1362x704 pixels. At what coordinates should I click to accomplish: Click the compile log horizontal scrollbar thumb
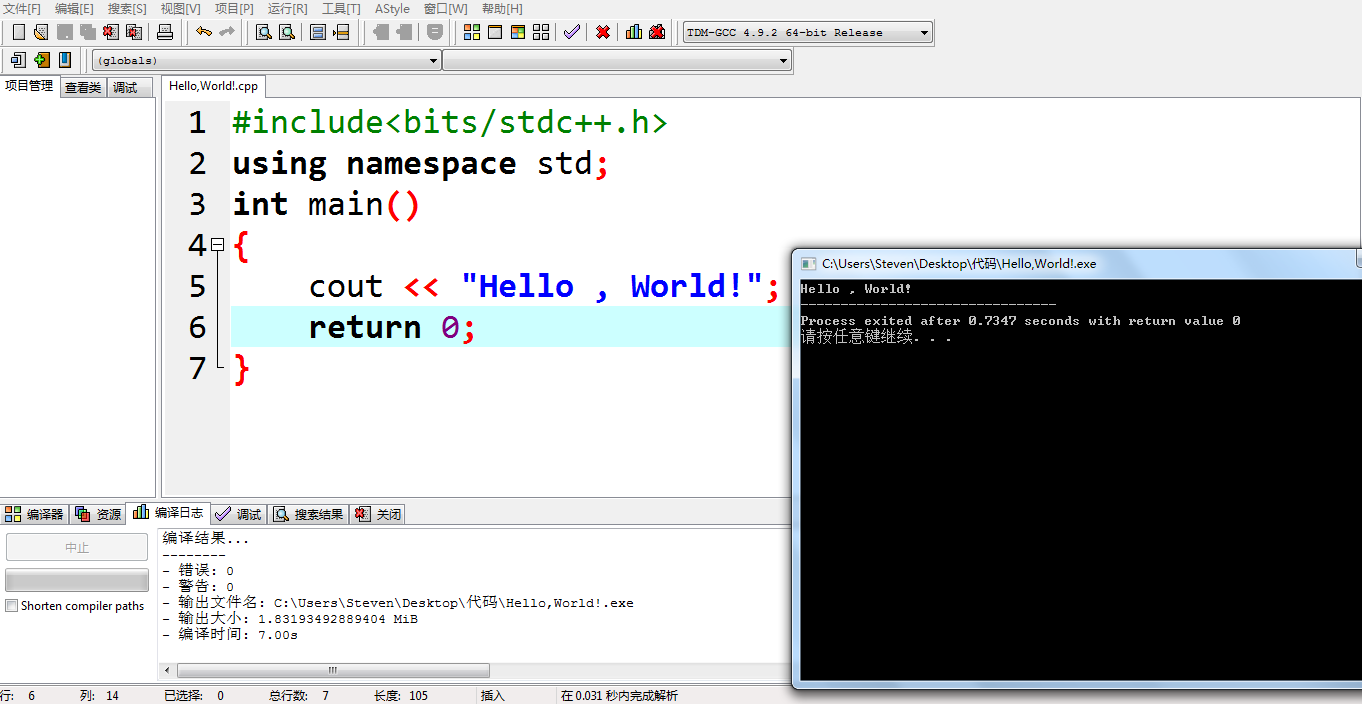pyautogui.click(x=333, y=671)
